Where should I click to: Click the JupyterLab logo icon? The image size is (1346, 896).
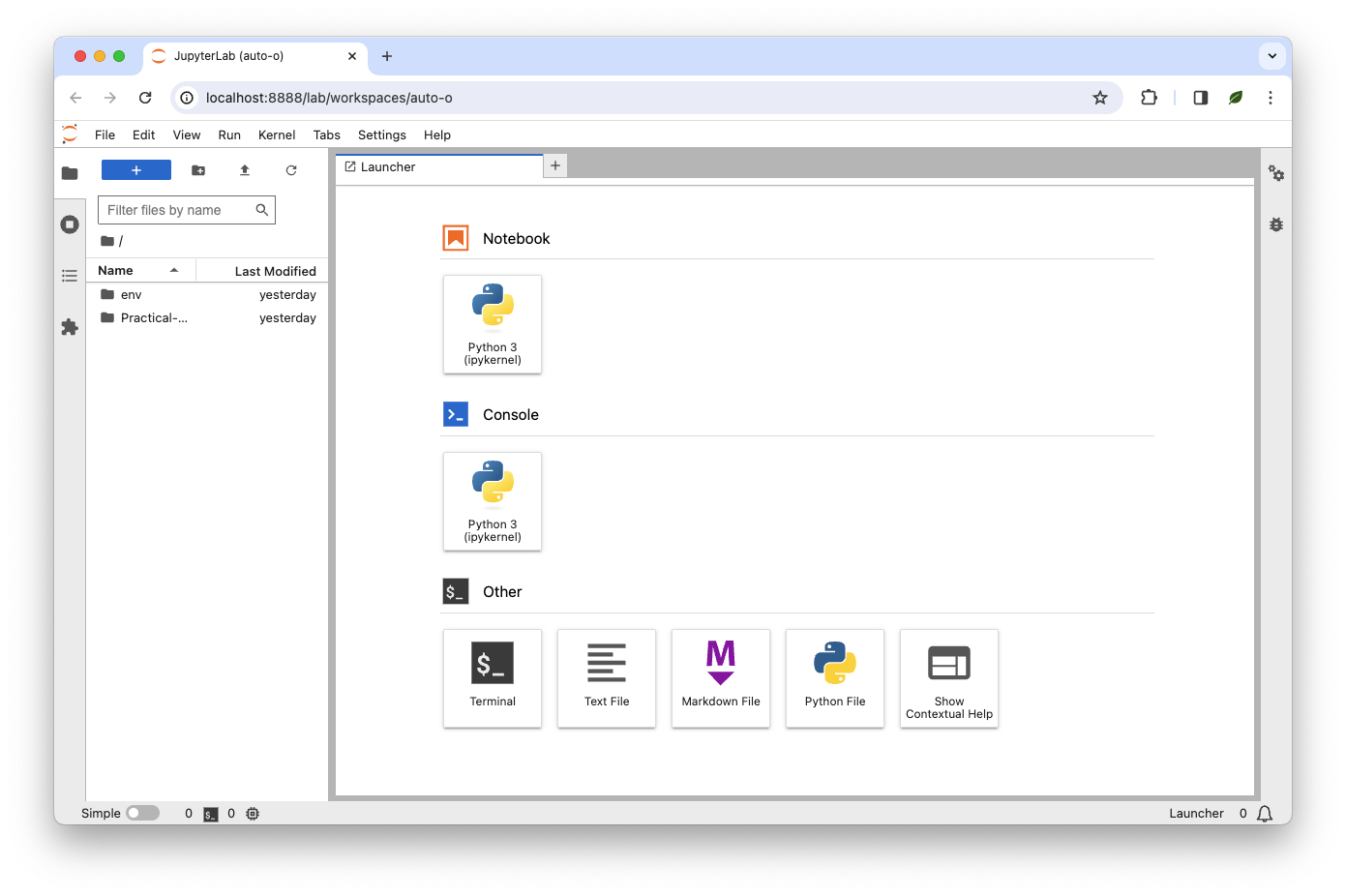tap(70, 134)
